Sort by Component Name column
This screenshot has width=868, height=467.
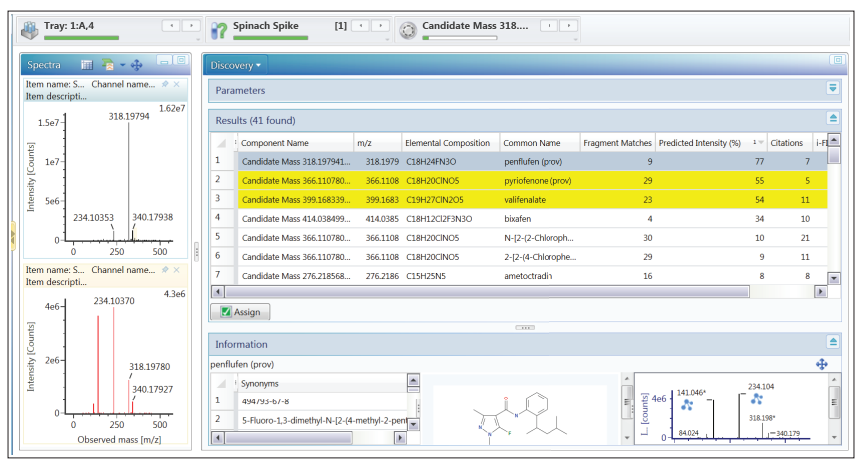[294, 143]
